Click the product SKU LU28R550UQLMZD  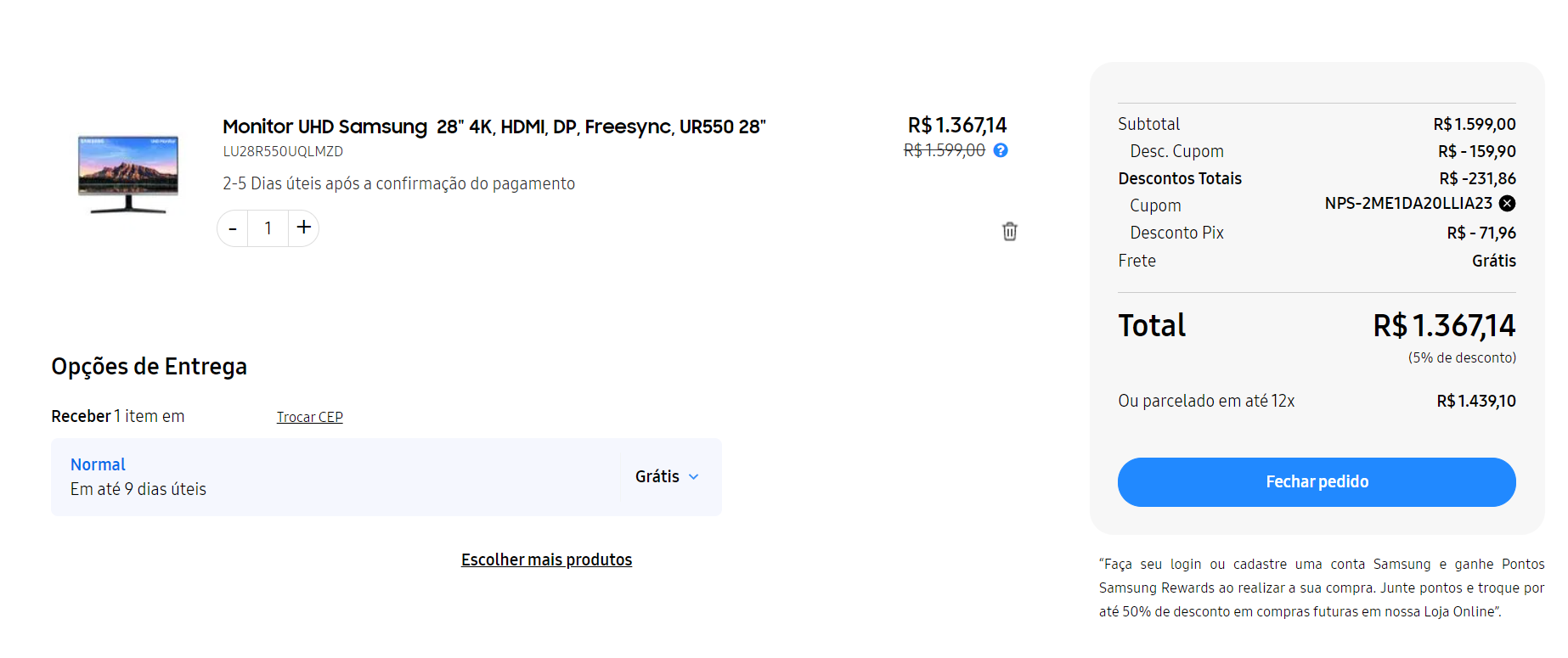283,152
